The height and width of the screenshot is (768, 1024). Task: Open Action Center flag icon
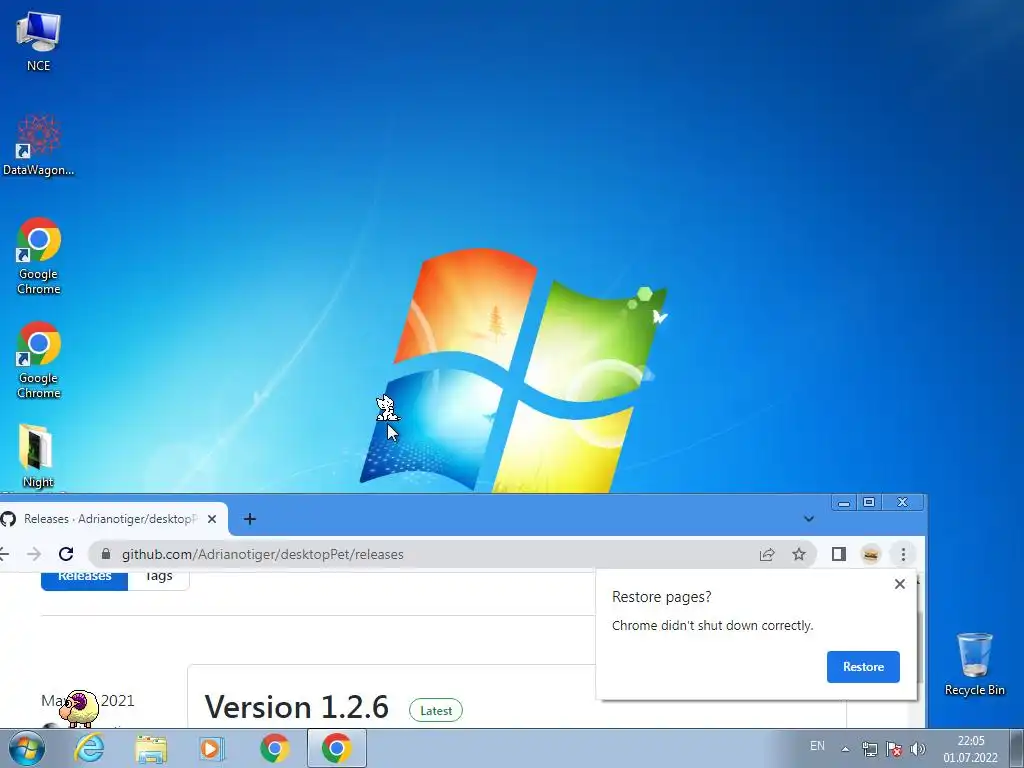(894, 749)
